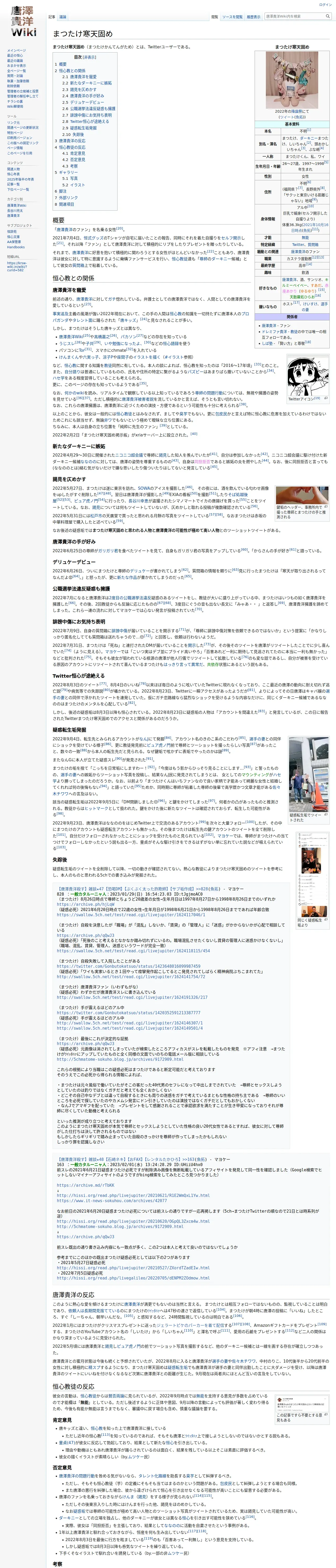Image resolution: width=336 pixels, height=1568 pixels.
Task: Open 管理者の立候補と投票 sidebar link
Action: click(x=23, y=91)
